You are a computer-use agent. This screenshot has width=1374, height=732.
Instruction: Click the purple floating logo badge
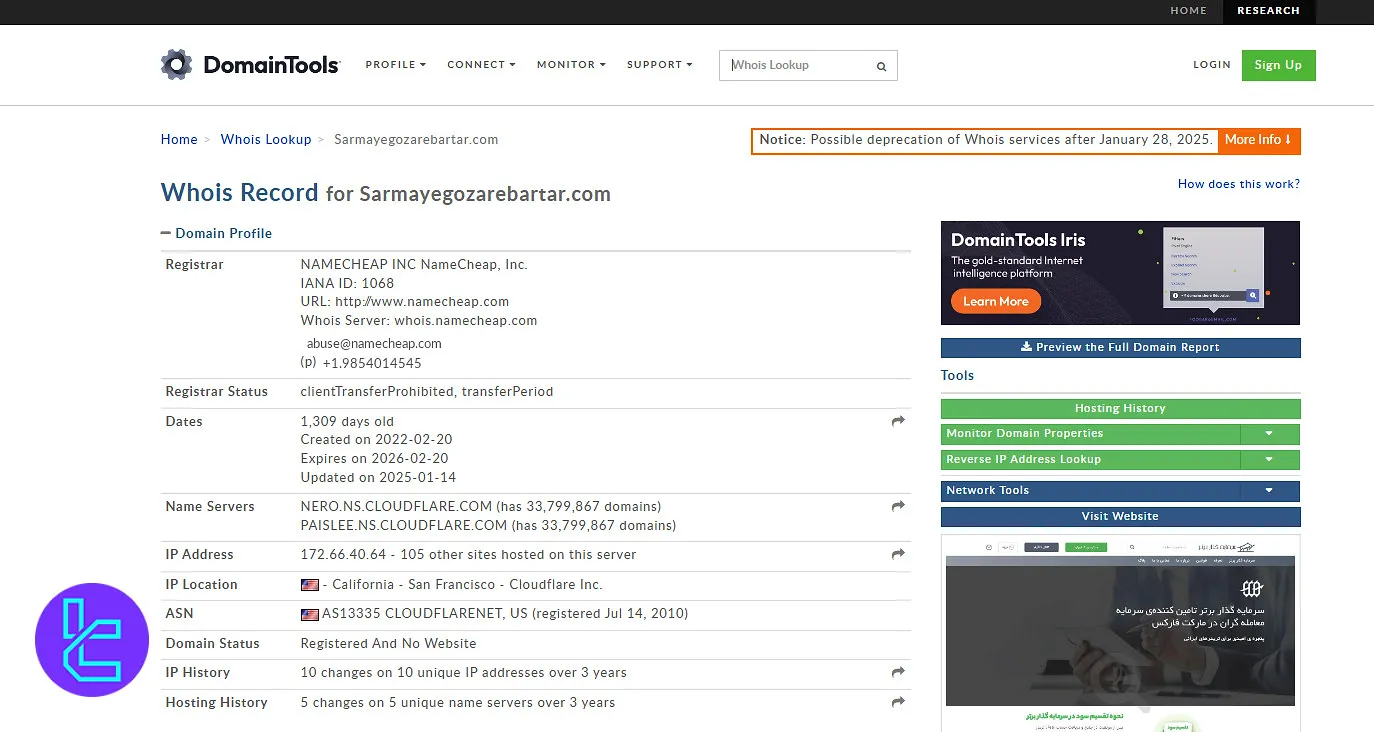coord(91,640)
